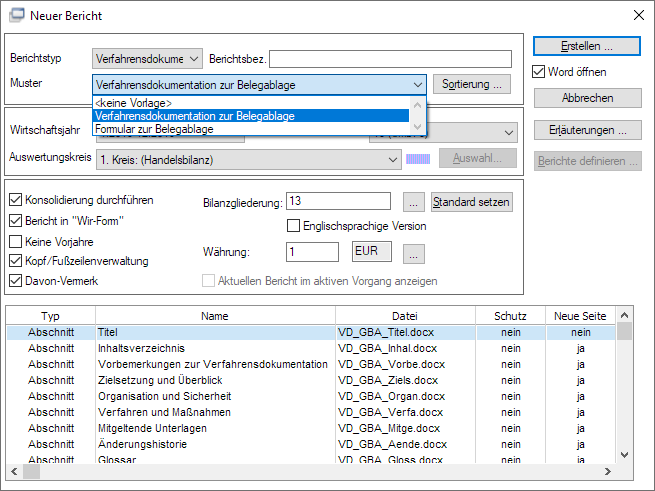Viewport: 655px width, 491px height.
Task: Open Bilanzgliederung browse ... button
Action: tap(414, 202)
